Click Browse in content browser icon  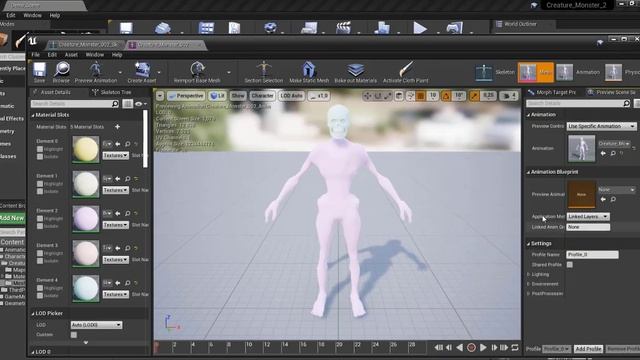tap(61, 70)
